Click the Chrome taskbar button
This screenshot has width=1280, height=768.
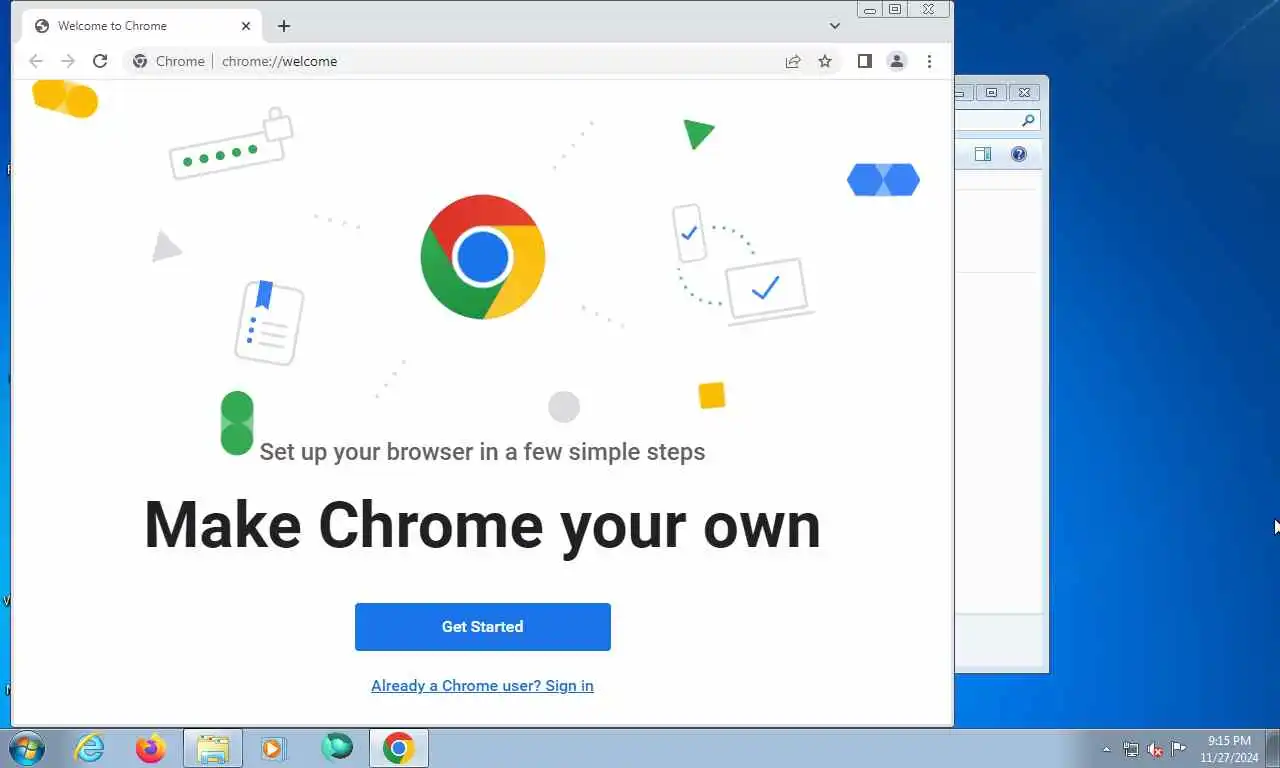coord(399,748)
